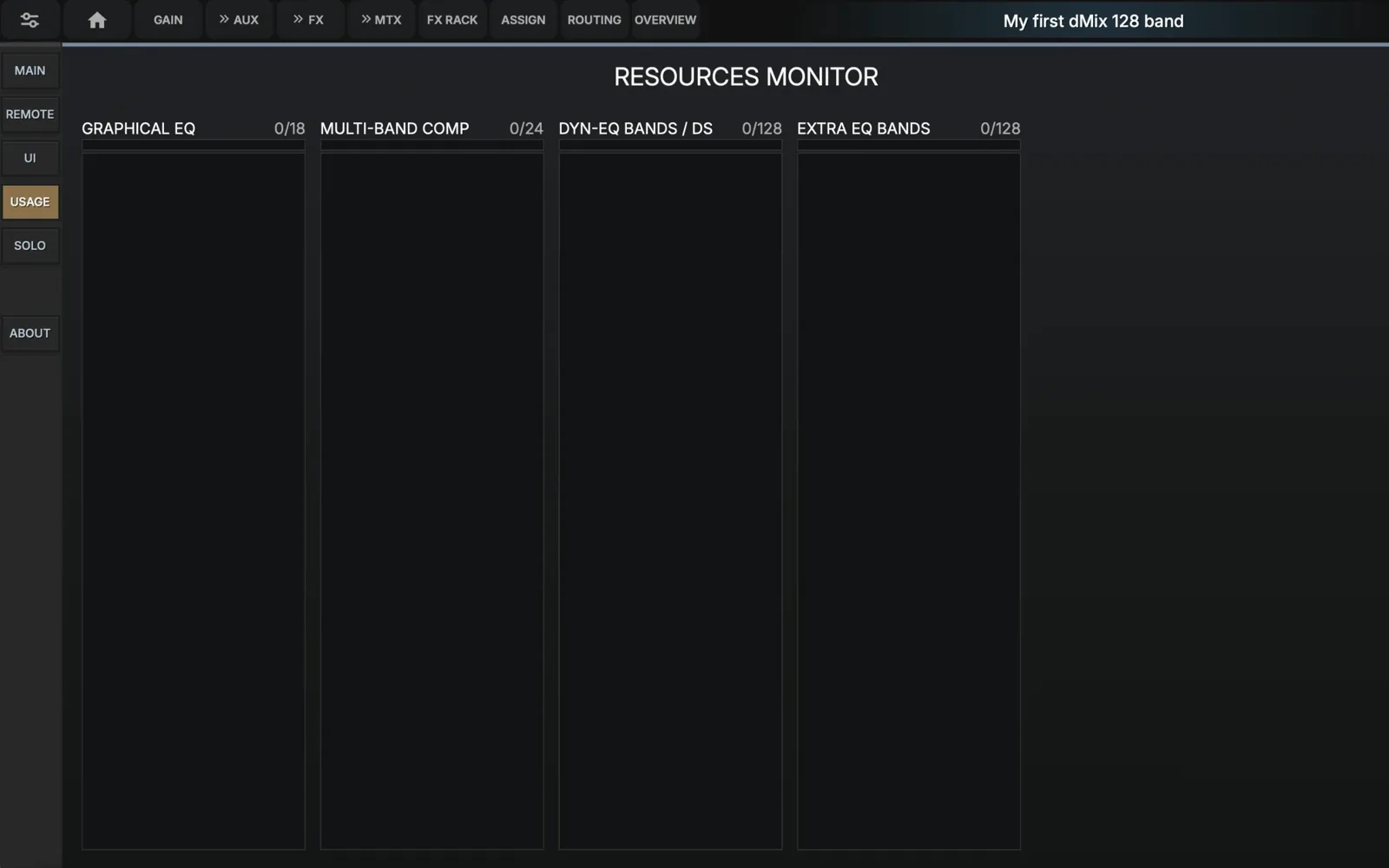Select MAIN settings section
This screenshot has height=868, width=1389.
[x=30, y=70]
